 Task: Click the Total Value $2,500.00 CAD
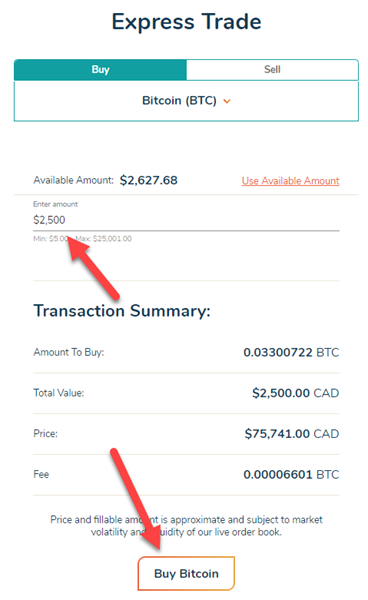(x=295, y=393)
